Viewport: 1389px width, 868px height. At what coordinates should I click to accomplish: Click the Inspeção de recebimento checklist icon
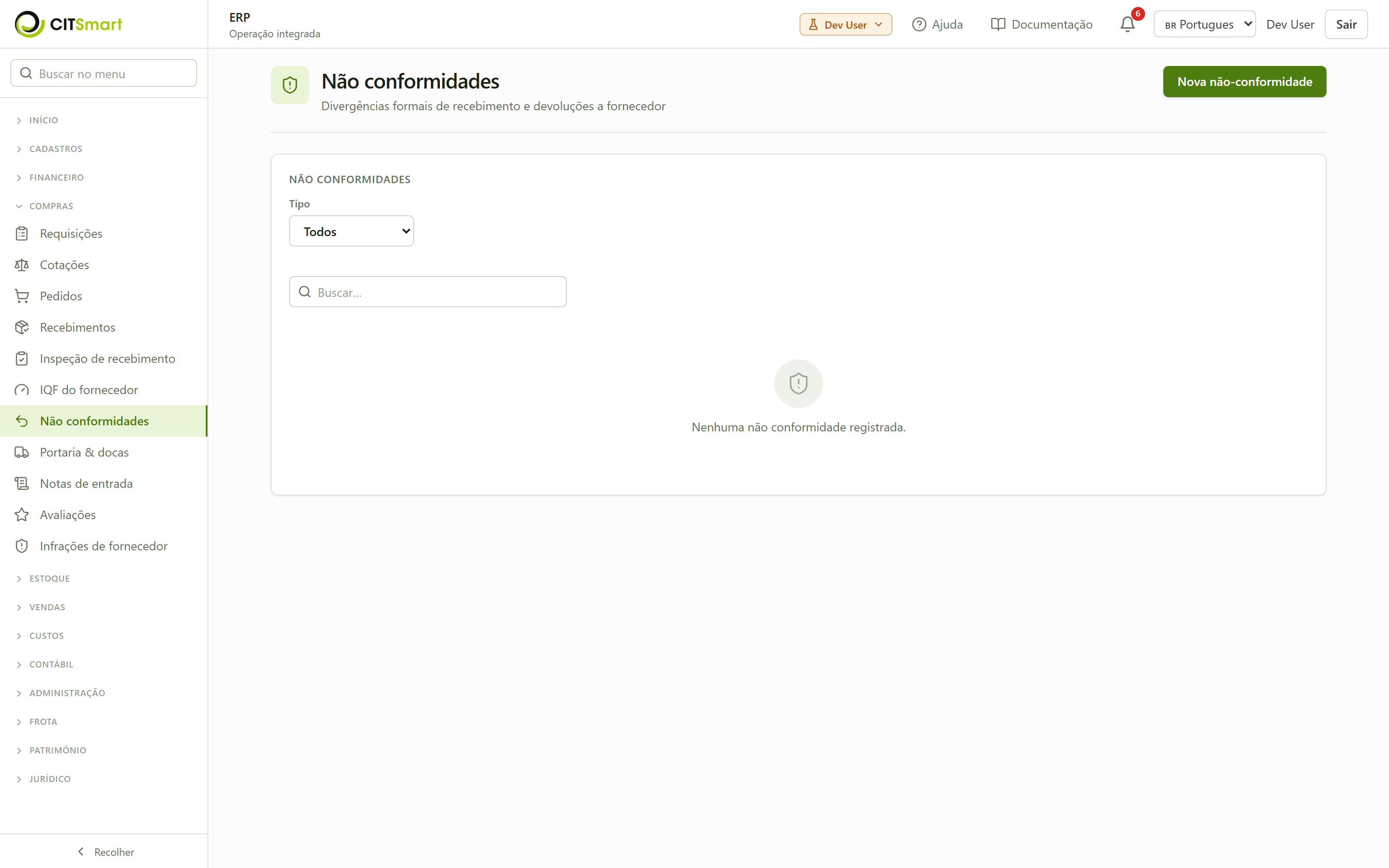[x=22, y=359]
